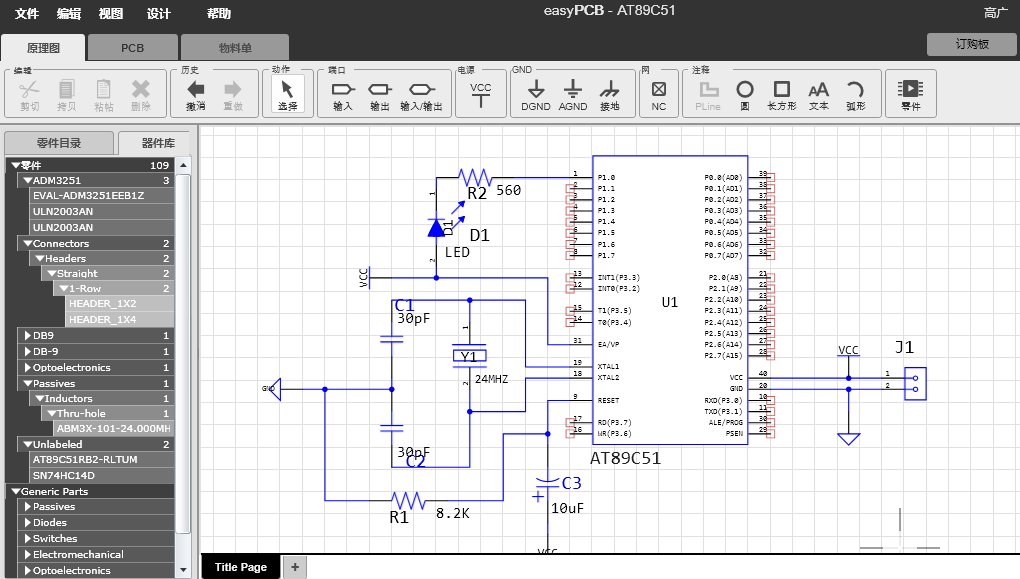Expand the DB-9 tree node
Screen dimensions: 1020x579
[27, 351]
